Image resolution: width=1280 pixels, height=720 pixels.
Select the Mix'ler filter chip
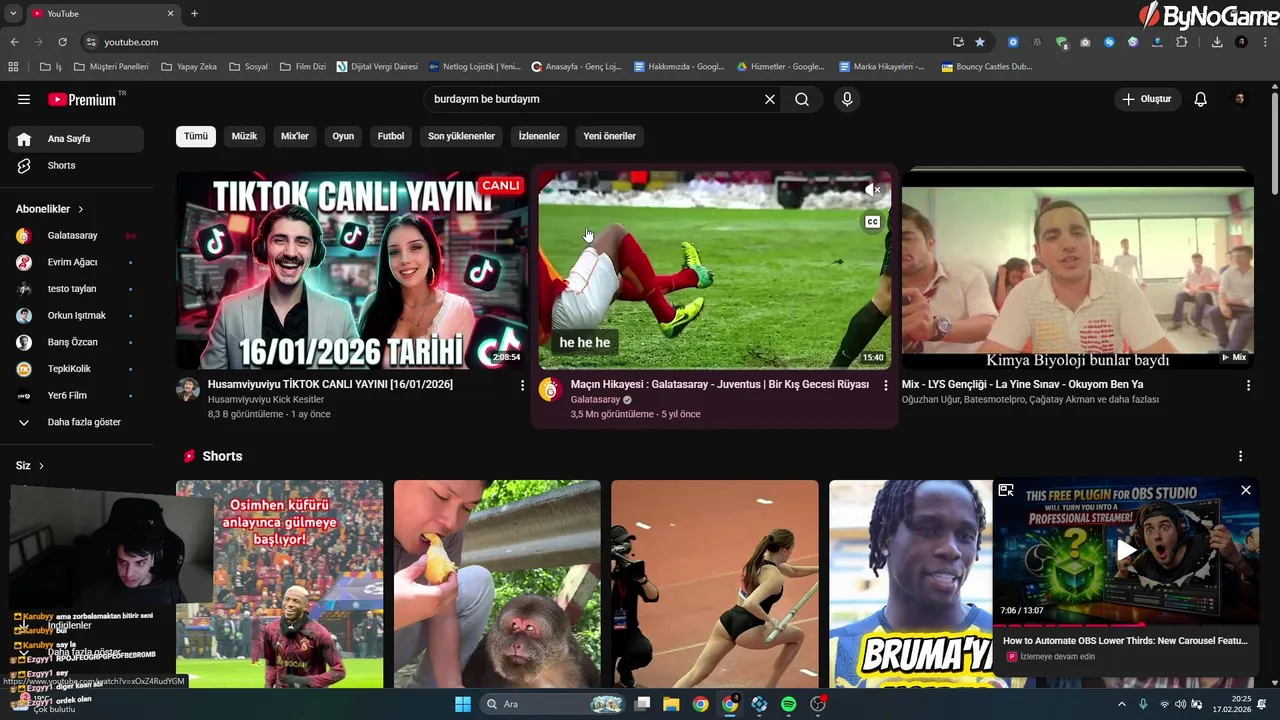(x=295, y=136)
